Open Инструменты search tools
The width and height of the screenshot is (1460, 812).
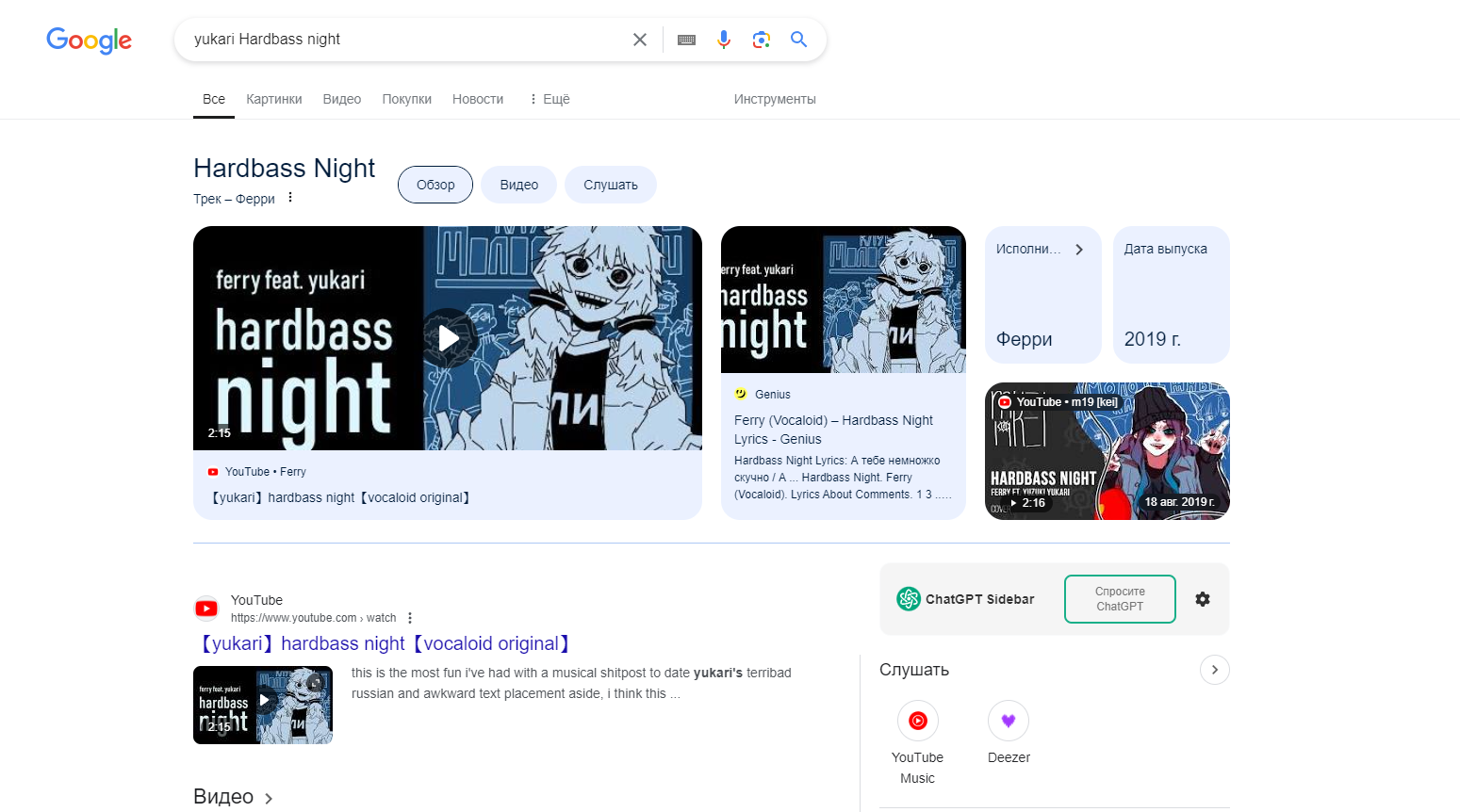tap(775, 99)
